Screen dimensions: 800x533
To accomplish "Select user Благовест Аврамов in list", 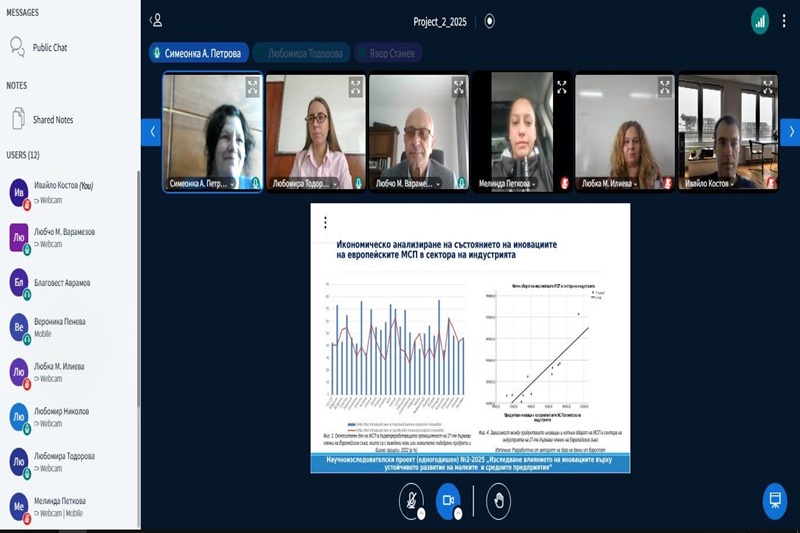I will 62,283.
